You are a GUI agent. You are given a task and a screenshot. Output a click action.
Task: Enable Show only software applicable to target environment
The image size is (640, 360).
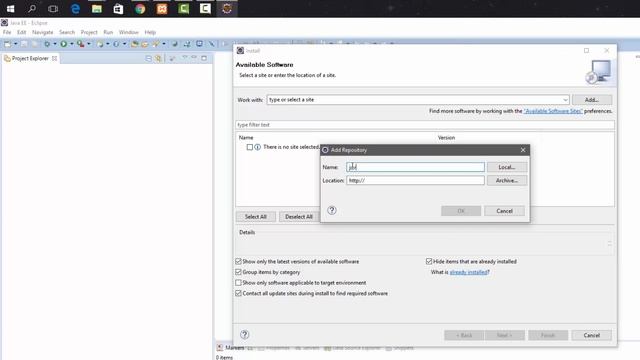coord(238,282)
